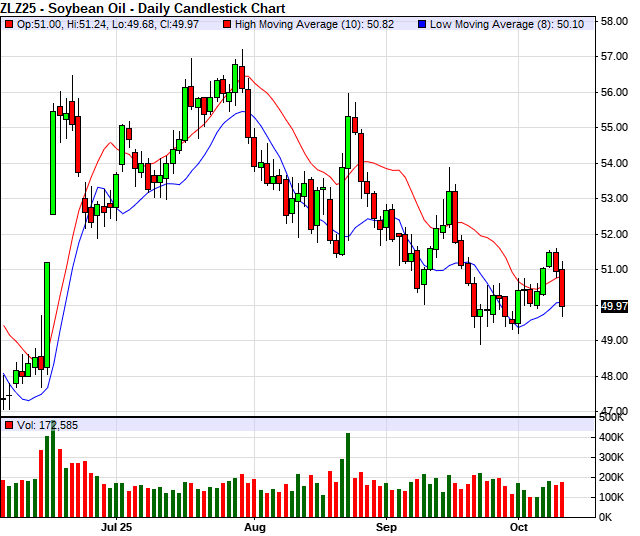The image size is (640, 536).
Task: Click the High Moving Average red swatch
Action: click(227, 24)
